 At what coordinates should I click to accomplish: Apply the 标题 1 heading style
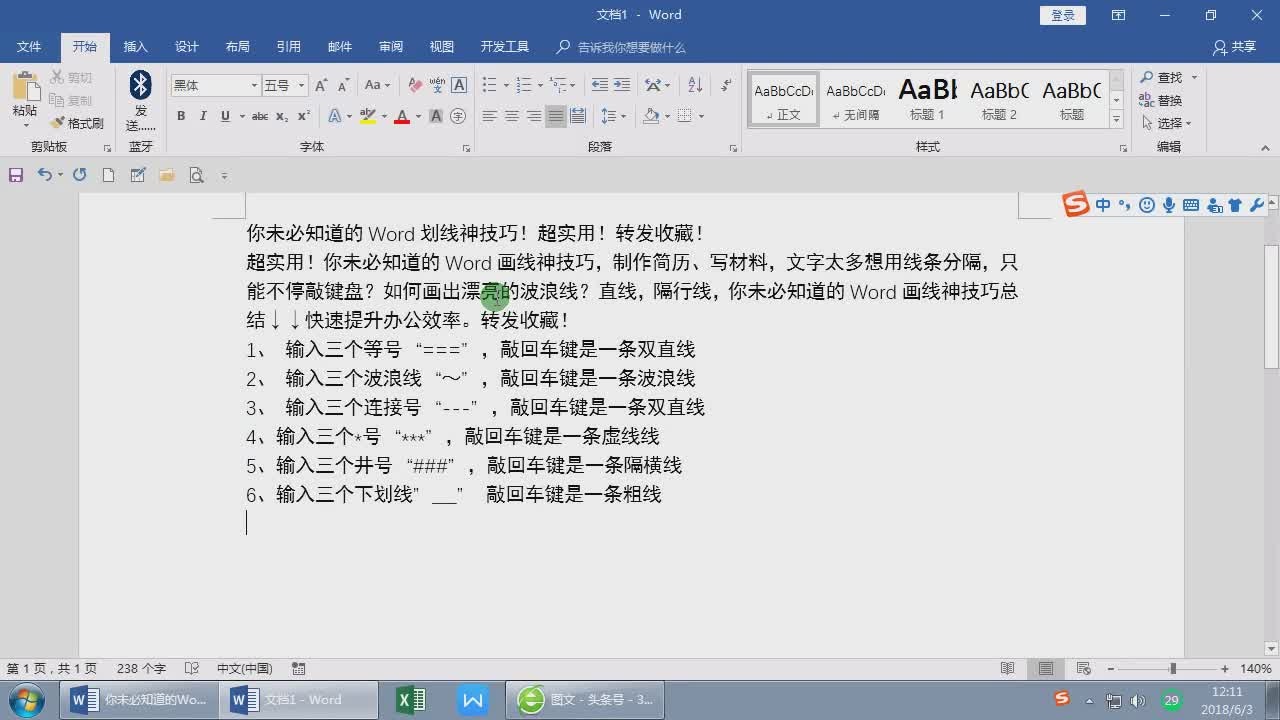pos(927,99)
